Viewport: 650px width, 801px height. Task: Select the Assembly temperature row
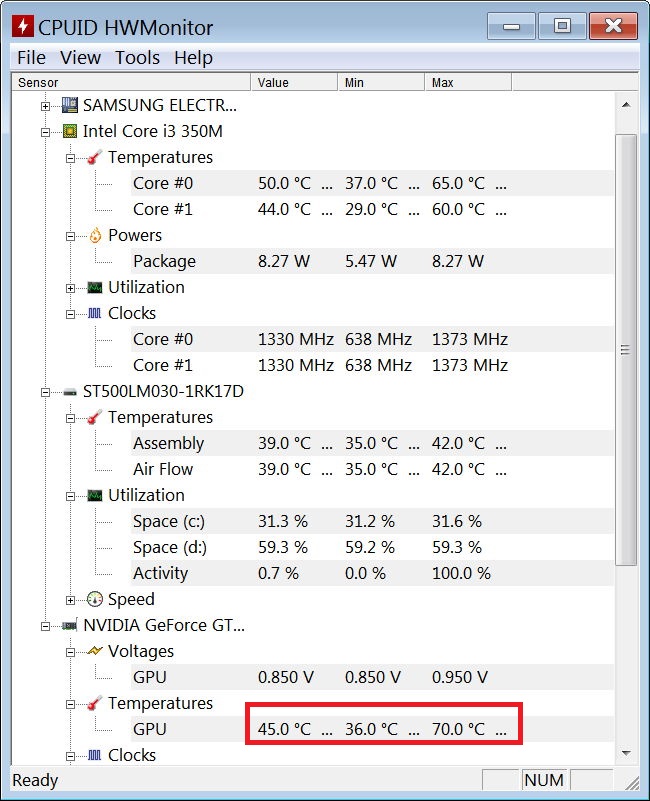tap(372, 443)
